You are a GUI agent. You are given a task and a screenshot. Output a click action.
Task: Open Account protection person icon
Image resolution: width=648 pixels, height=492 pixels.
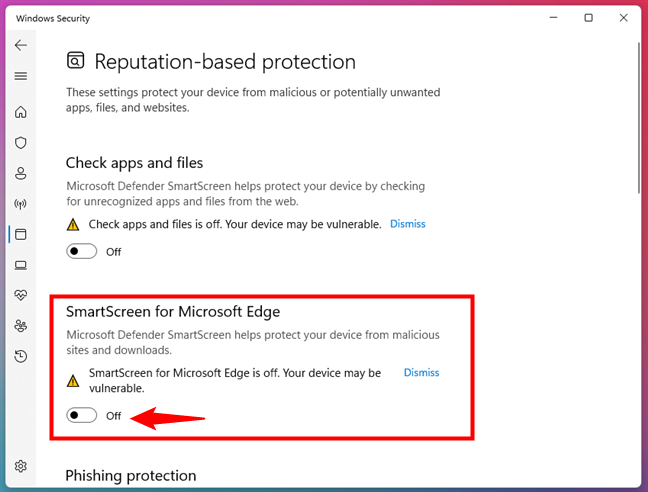point(20,173)
